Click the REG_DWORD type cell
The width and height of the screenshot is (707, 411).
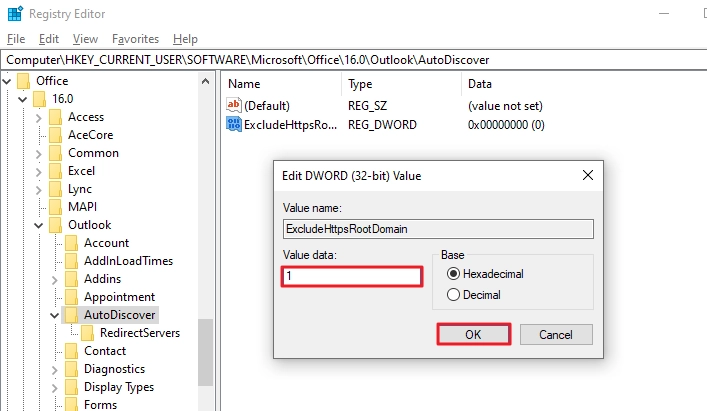point(382,125)
